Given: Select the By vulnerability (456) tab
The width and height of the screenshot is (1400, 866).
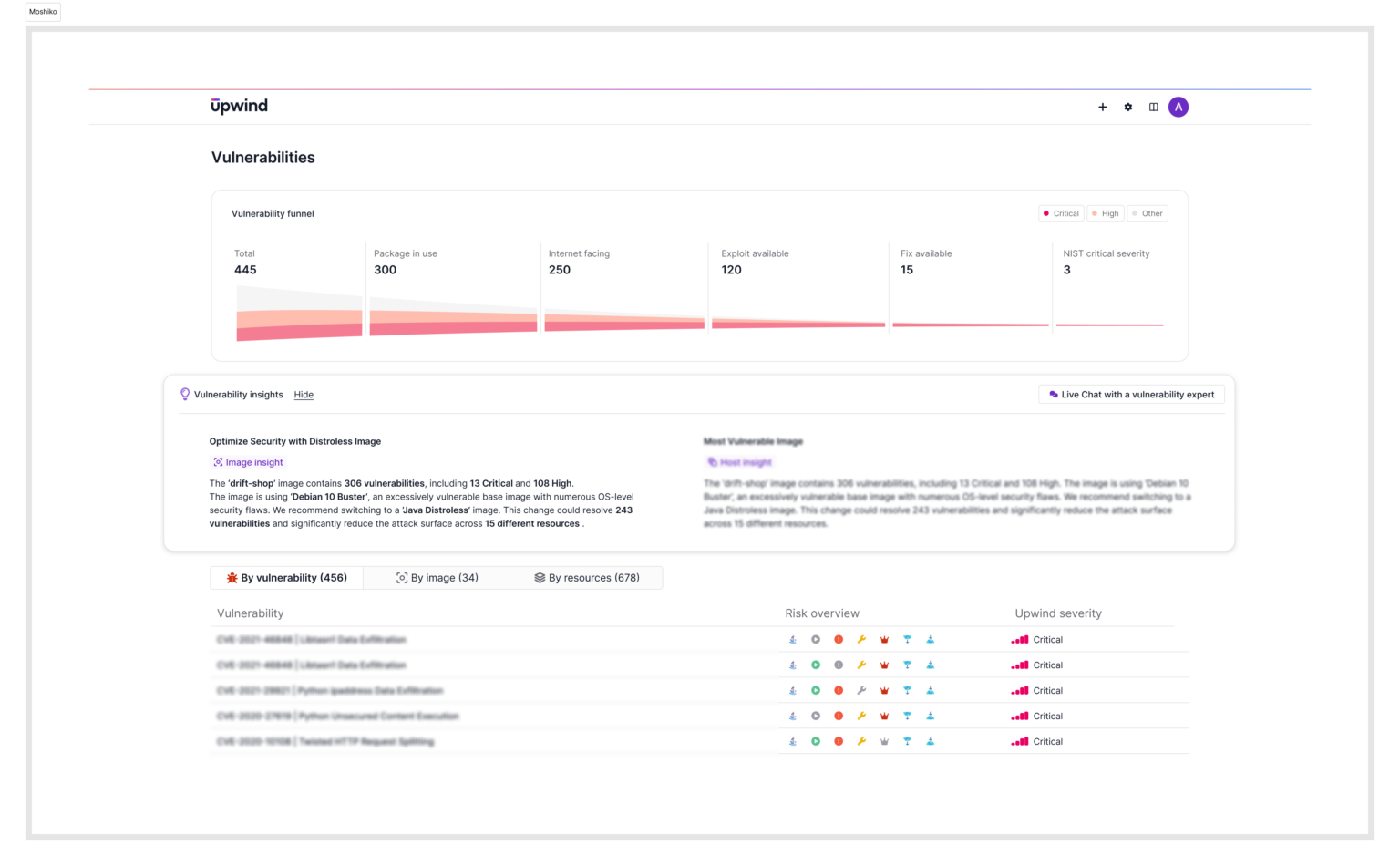Looking at the screenshot, I should [x=287, y=578].
